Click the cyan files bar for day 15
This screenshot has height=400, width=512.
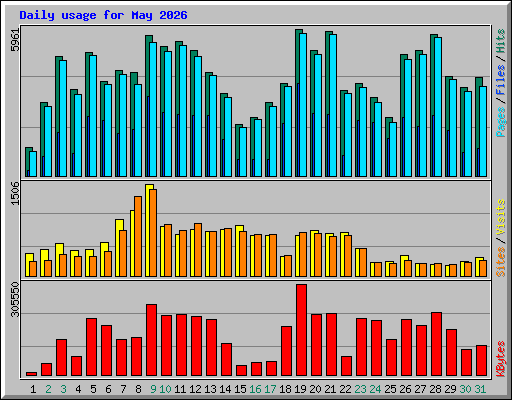coord(243,152)
